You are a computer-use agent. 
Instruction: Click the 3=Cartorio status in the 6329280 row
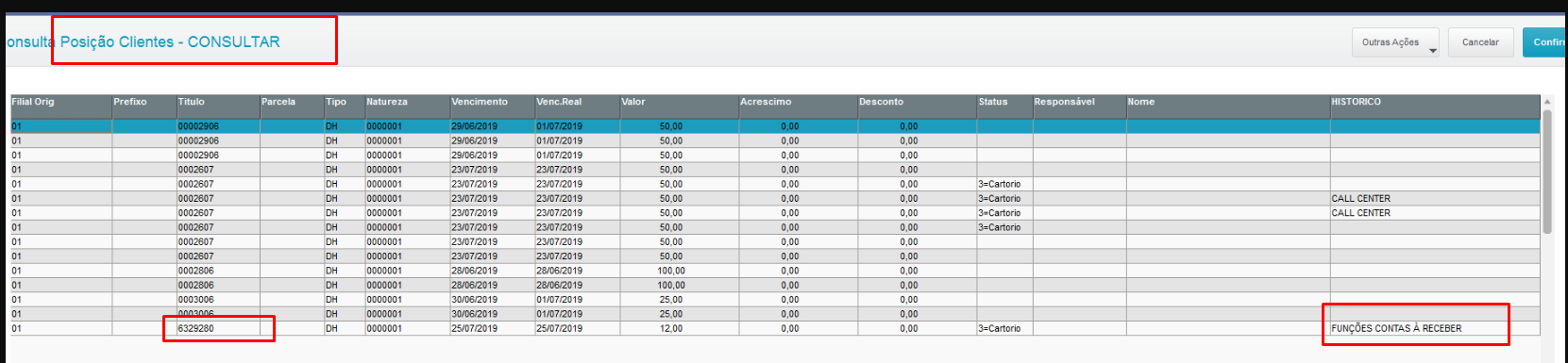tap(1004, 328)
